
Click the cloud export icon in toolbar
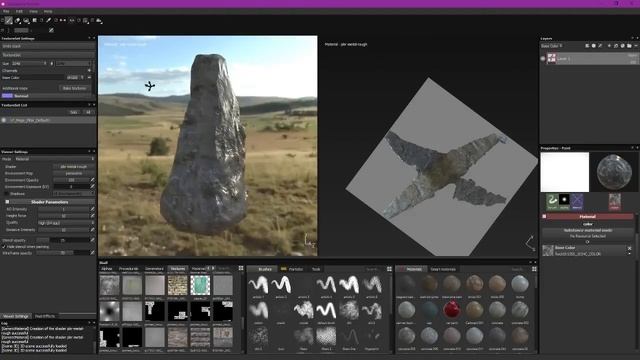coord(99,20)
